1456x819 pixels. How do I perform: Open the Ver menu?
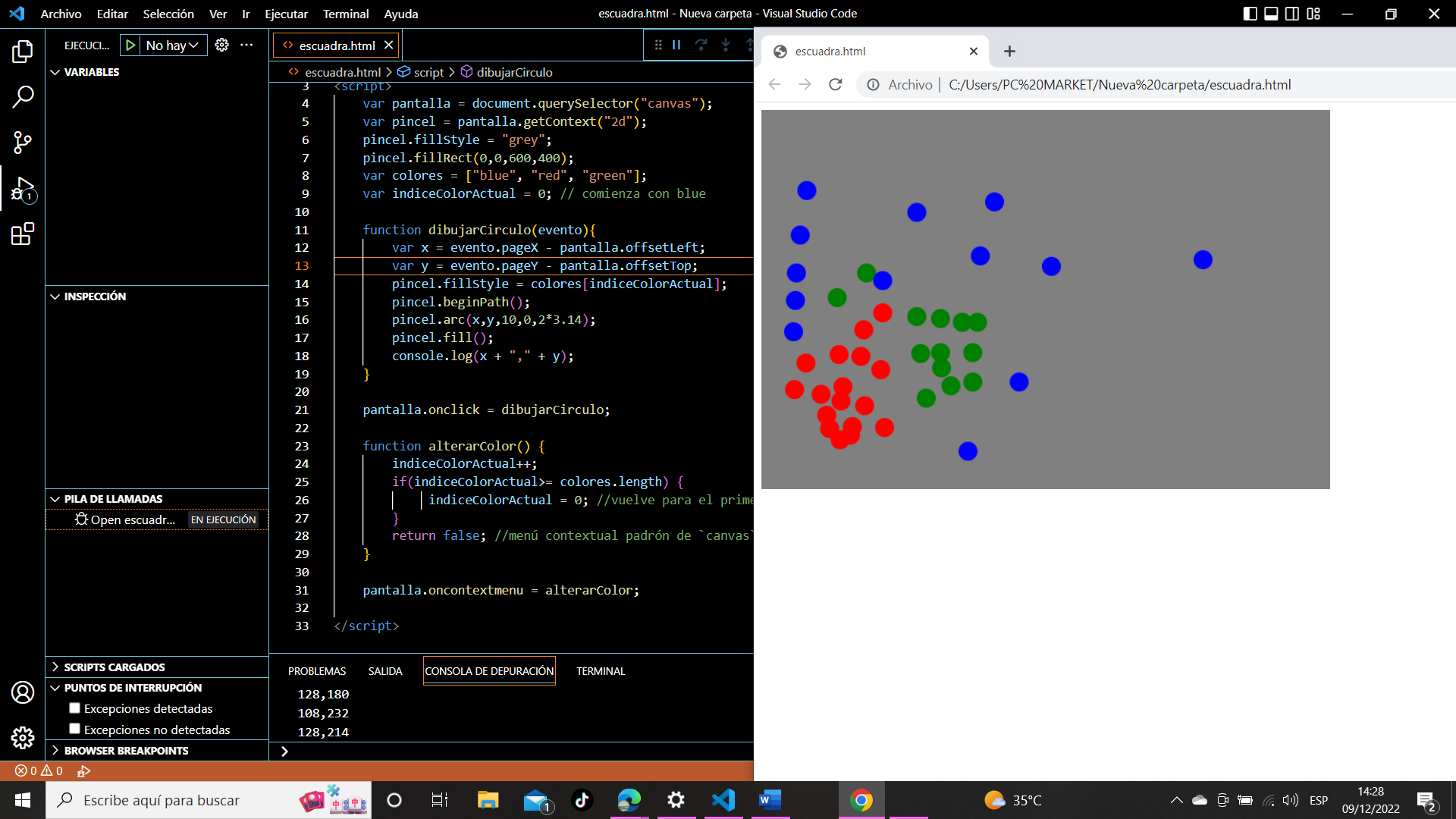pyautogui.click(x=218, y=14)
